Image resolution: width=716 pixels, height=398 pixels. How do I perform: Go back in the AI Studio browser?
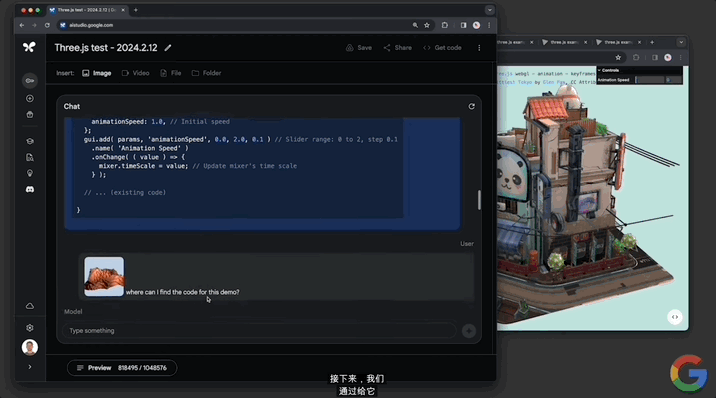22,25
